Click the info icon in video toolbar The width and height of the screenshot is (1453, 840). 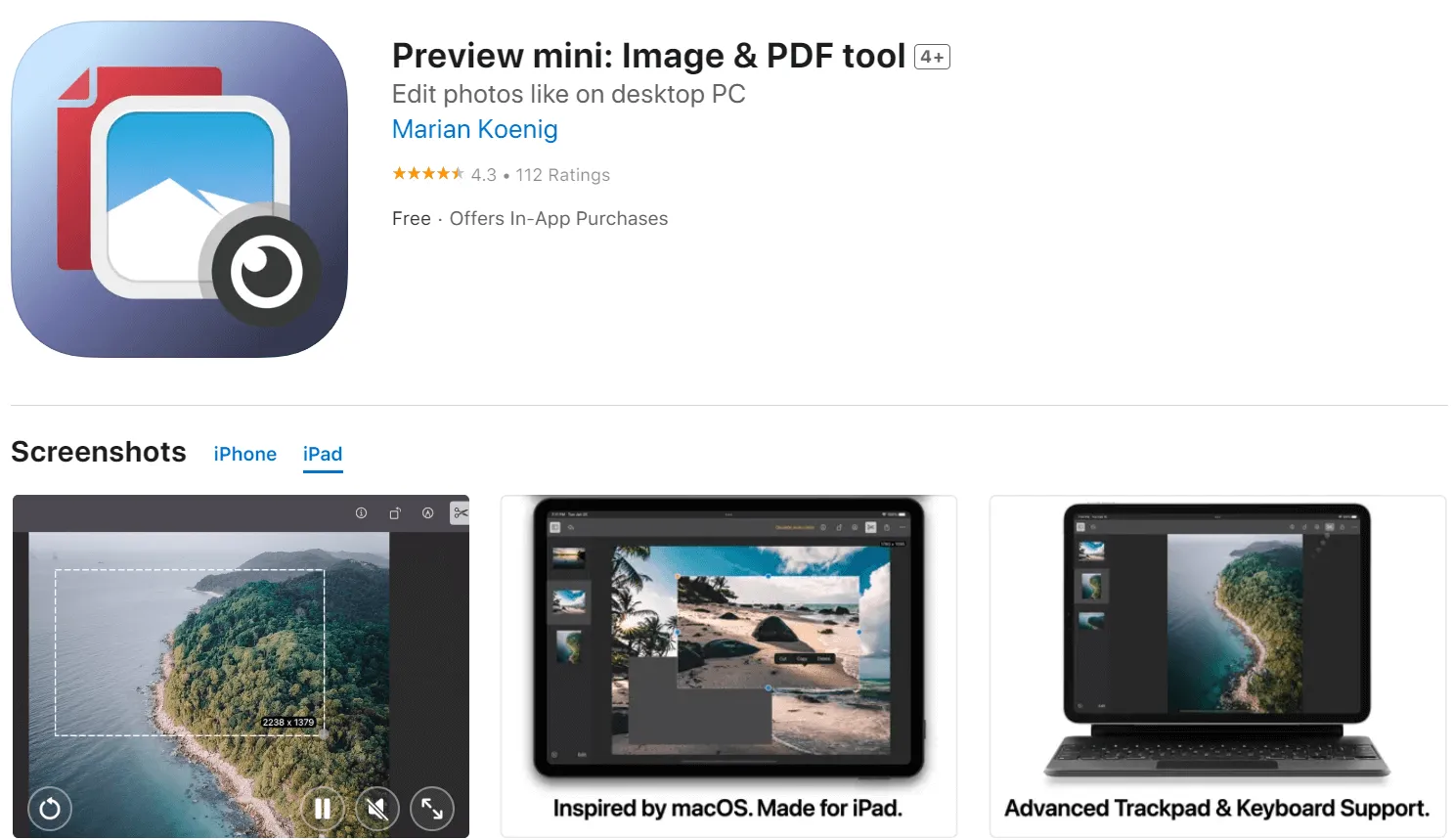pyautogui.click(x=361, y=512)
